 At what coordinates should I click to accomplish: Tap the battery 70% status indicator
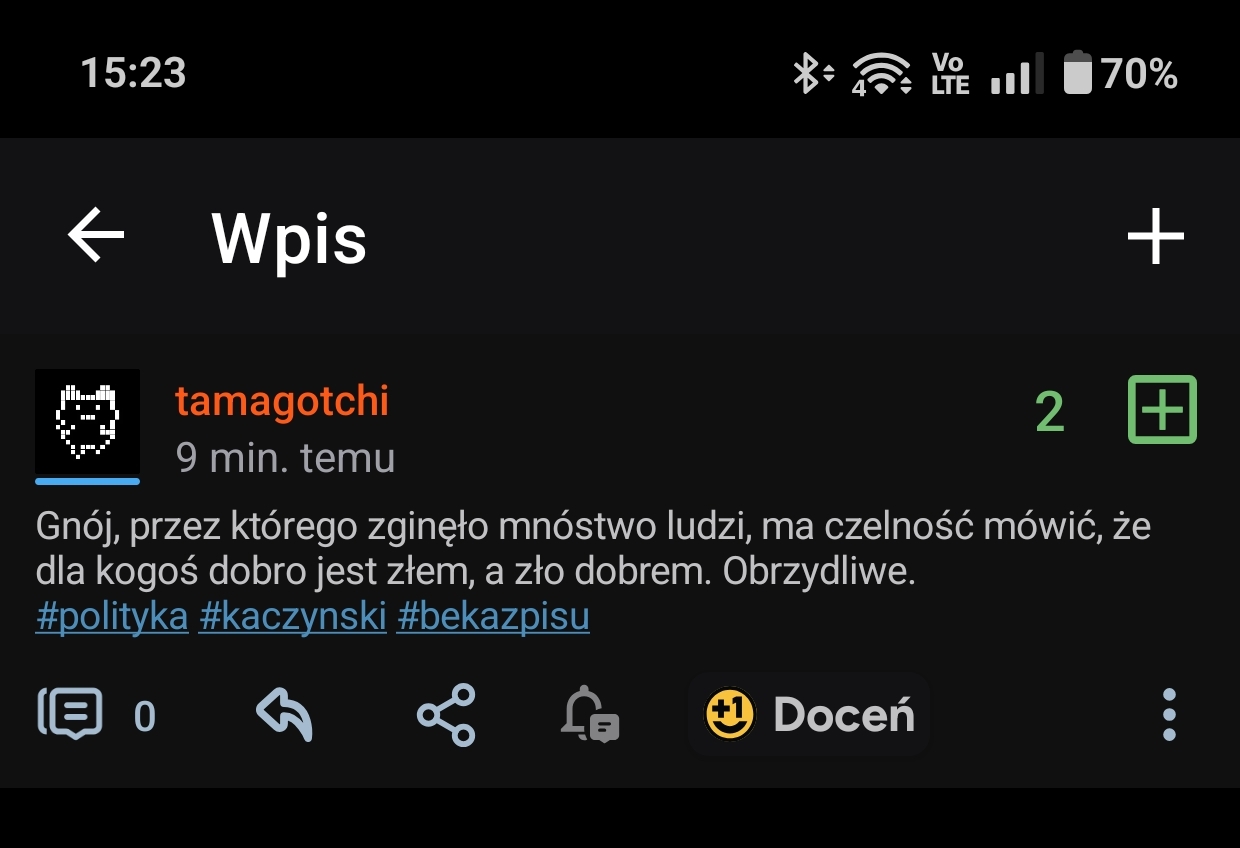point(1120,74)
